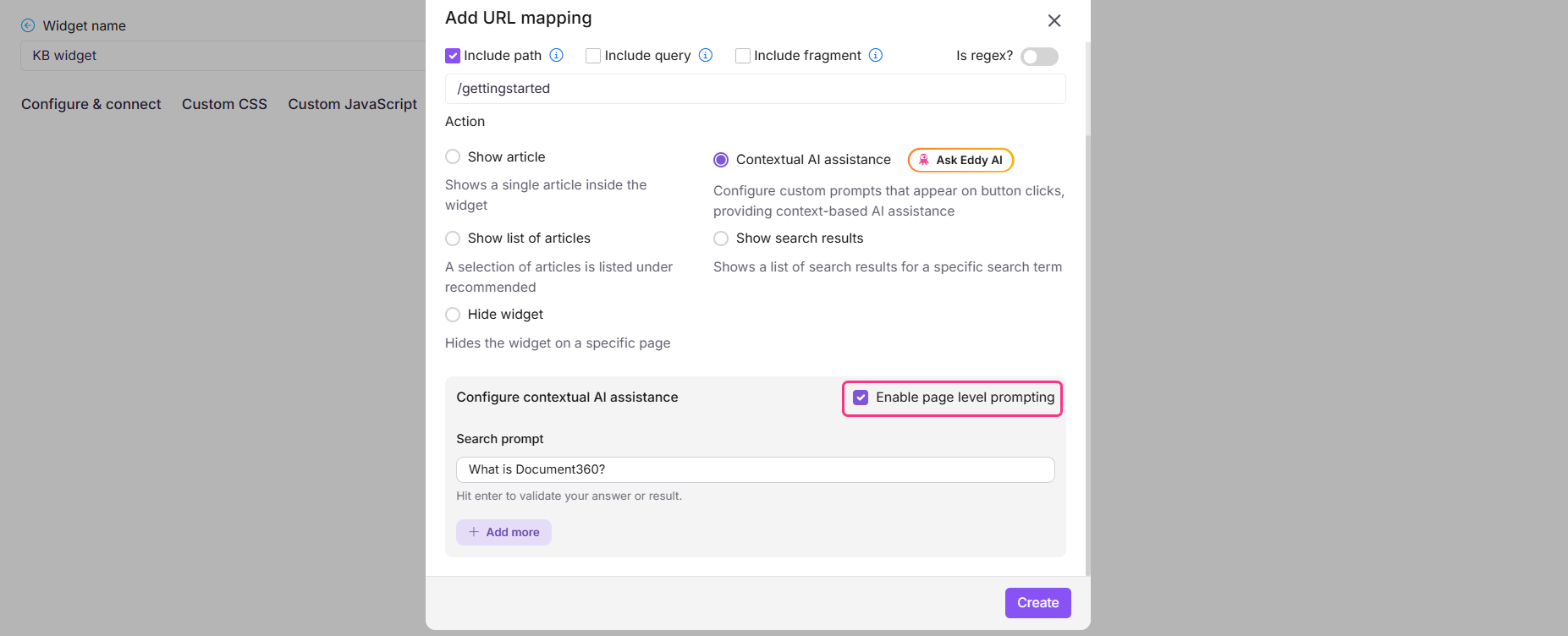Open the Include query info tooltip
This screenshot has width=1568, height=636.
[x=706, y=55]
